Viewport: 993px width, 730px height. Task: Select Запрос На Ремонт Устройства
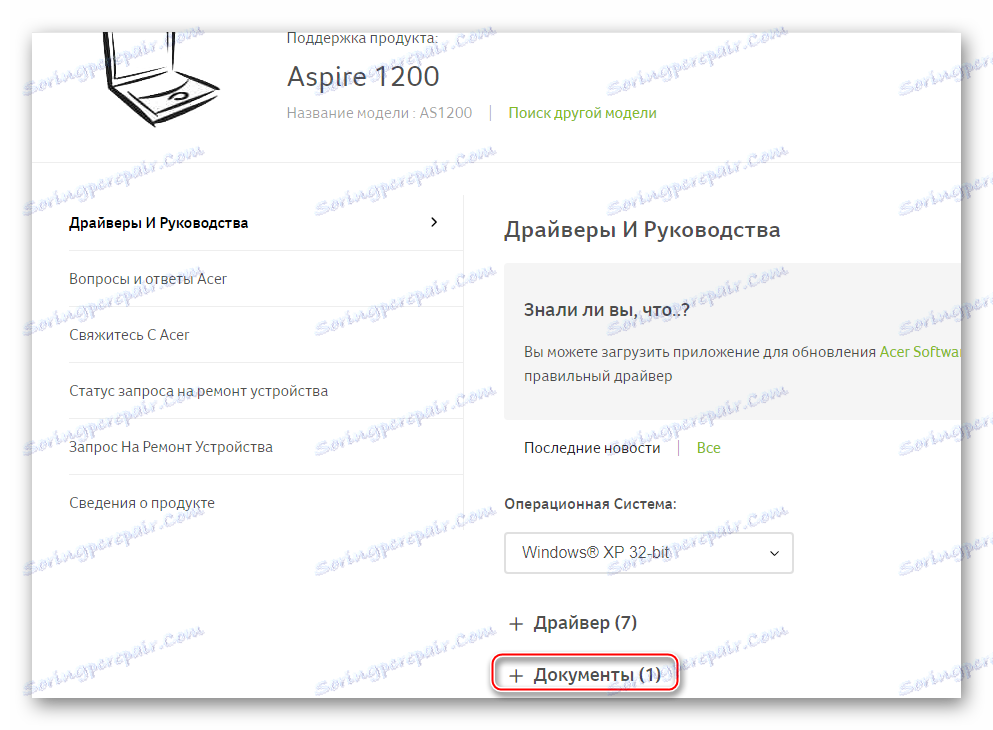pos(171,447)
